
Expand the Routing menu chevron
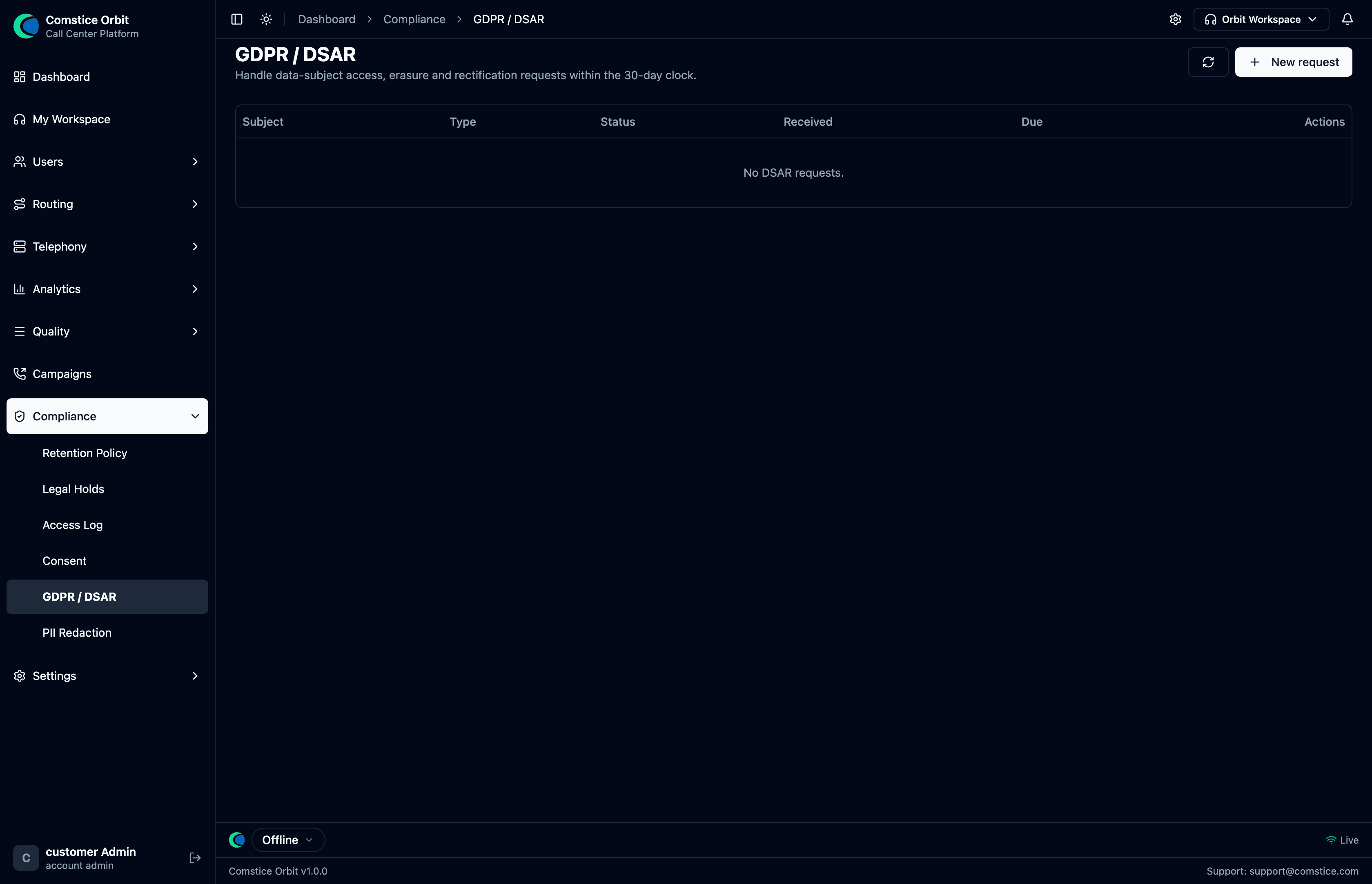pos(195,204)
